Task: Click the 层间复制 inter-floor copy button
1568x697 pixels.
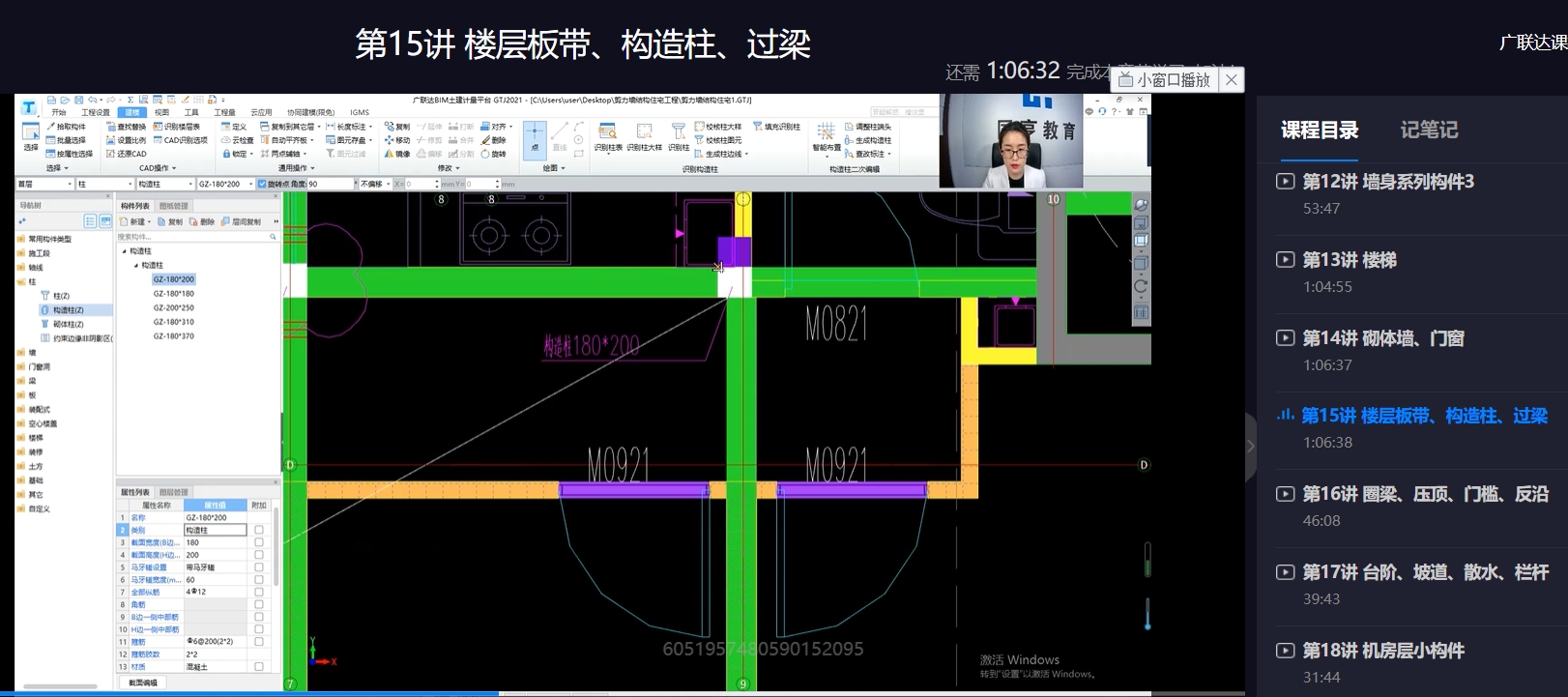Action: pos(242,221)
